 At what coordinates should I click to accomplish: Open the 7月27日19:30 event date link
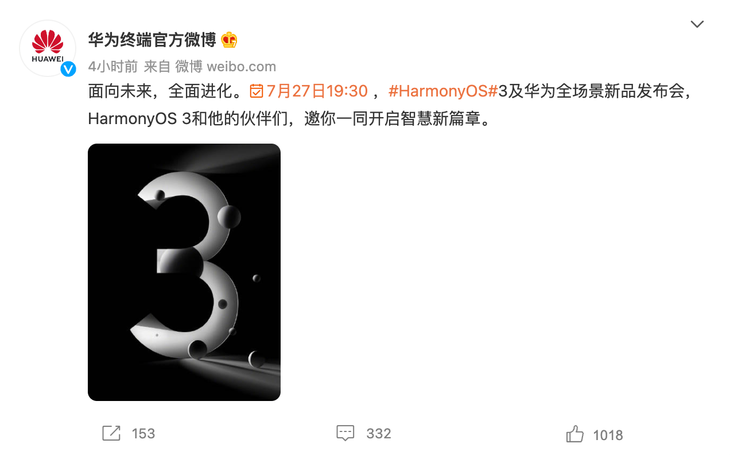pos(317,91)
